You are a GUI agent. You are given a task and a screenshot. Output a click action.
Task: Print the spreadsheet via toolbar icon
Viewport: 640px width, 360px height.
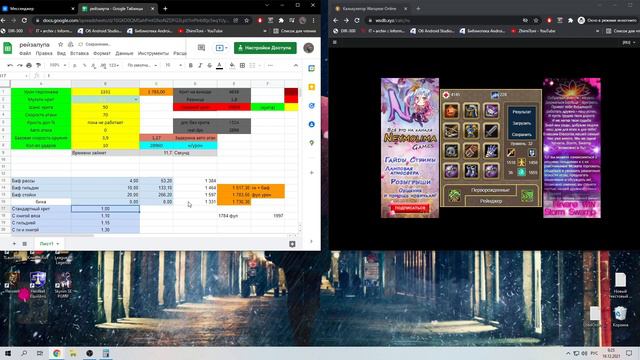point(29,65)
